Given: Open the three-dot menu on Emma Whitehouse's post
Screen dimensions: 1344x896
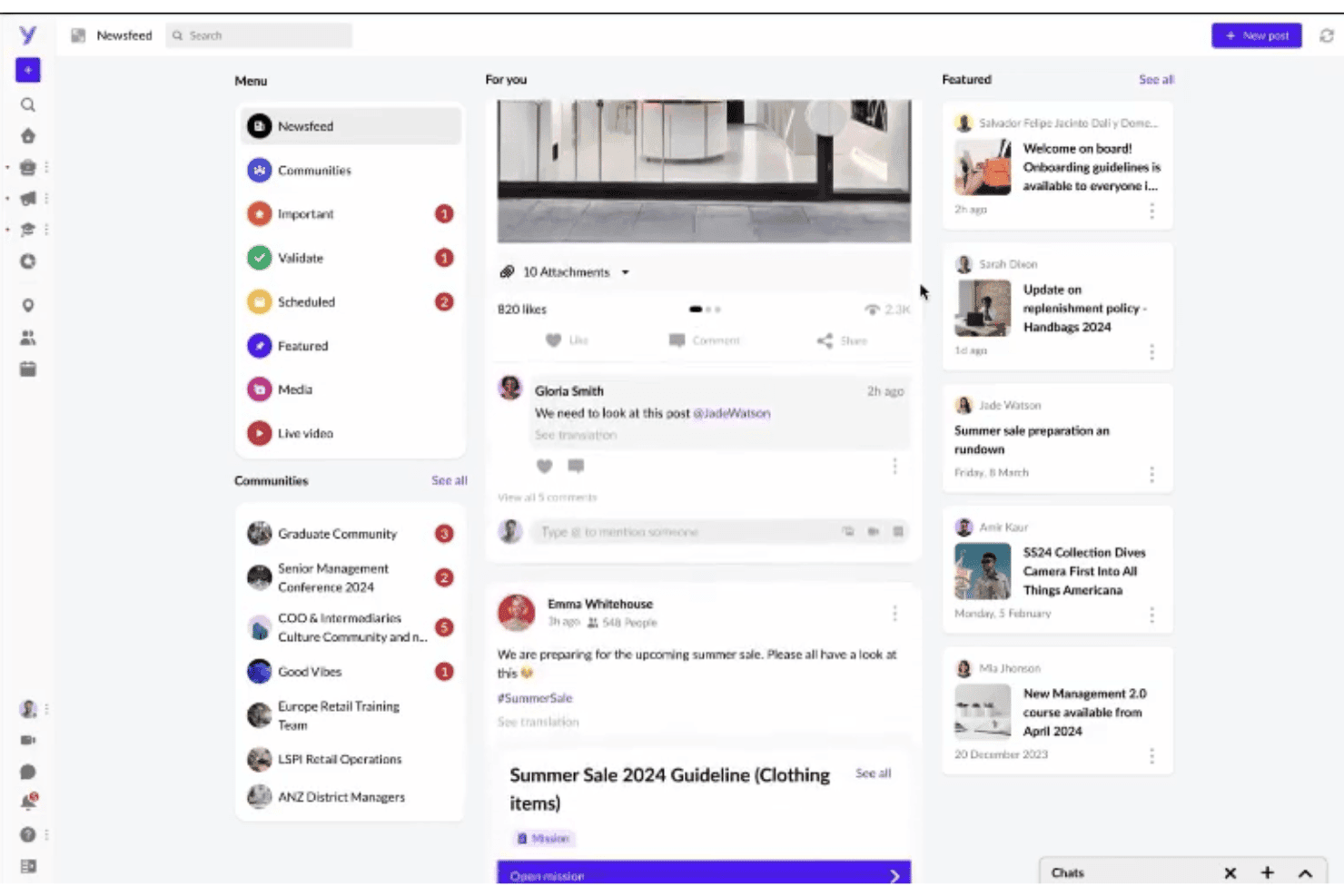Looking at the screenshot, I should 894,614.
